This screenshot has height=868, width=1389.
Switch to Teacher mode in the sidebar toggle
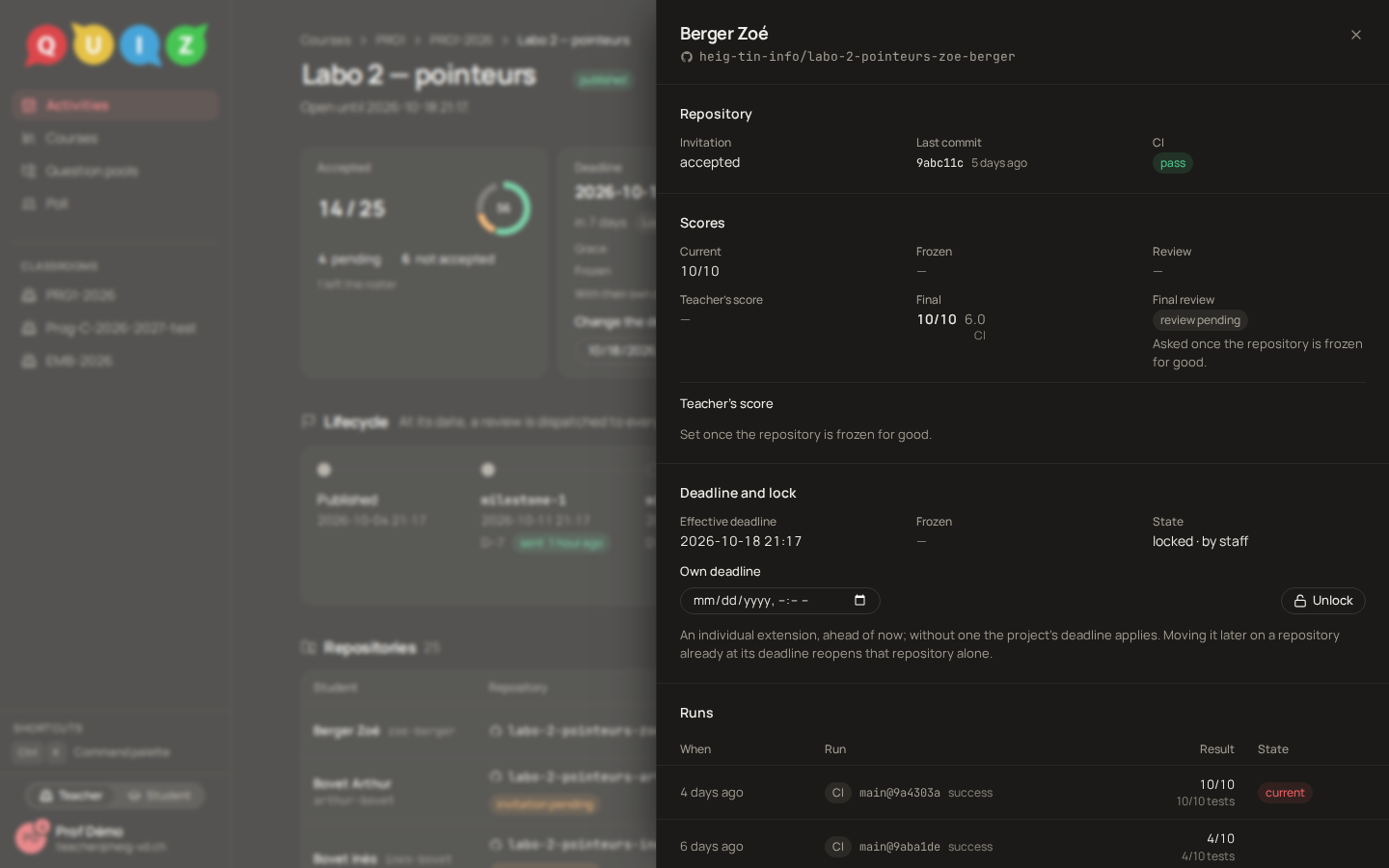[x=70, y=796]
